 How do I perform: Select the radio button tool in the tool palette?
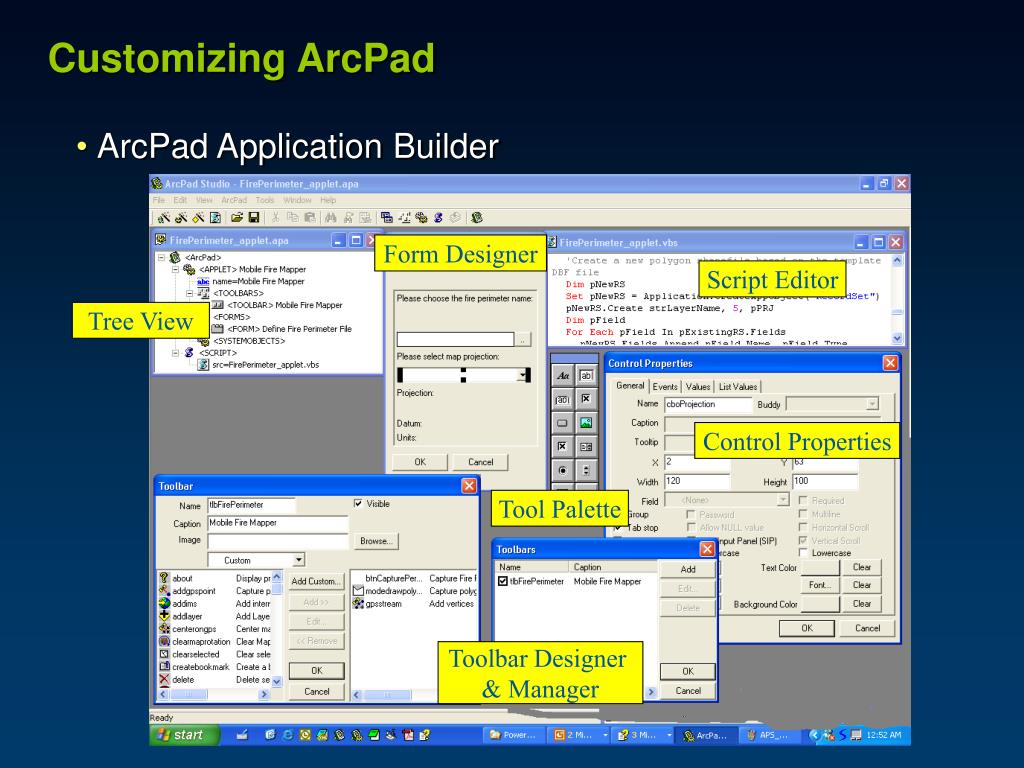(562, 470)
